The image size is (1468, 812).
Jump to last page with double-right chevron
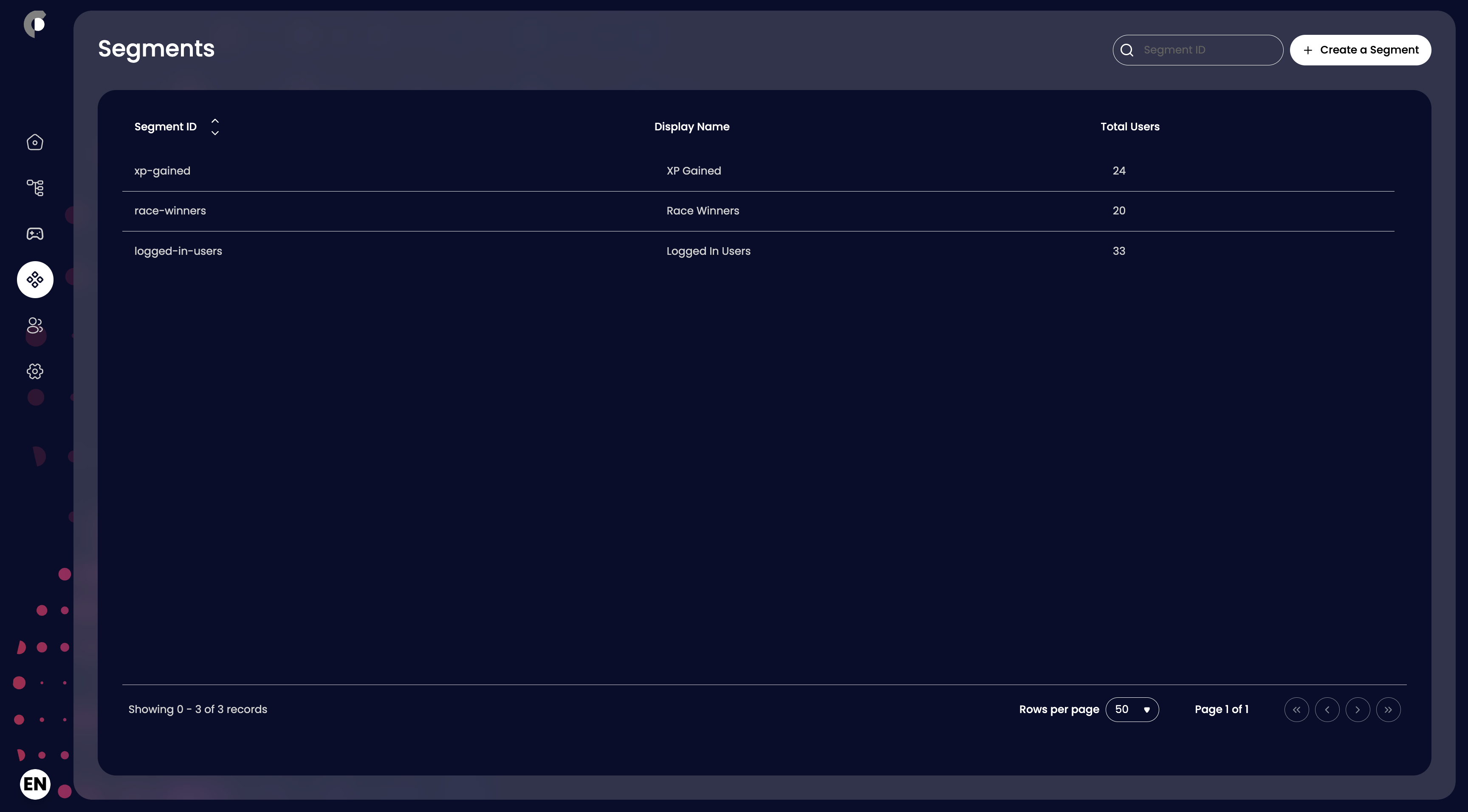[1388, 709]
